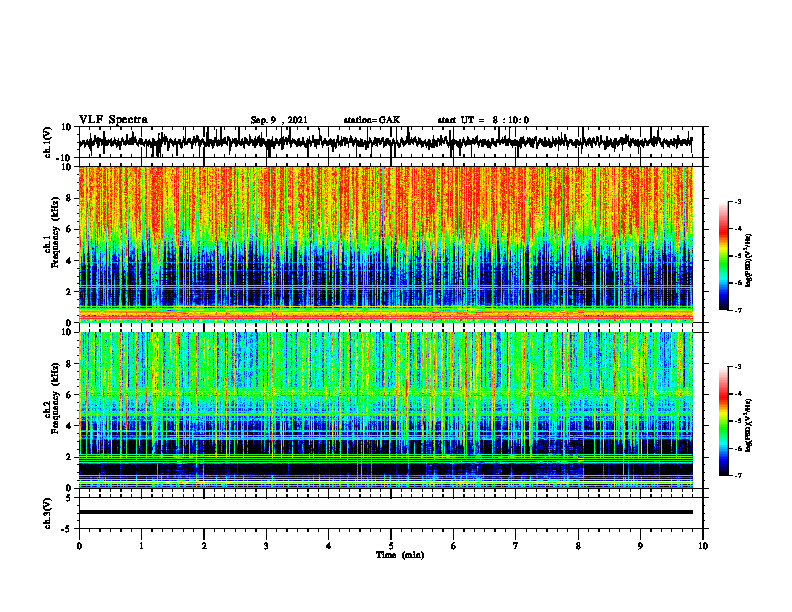The height and width of the screenshot is (612, 792).
Task: Click the "-7" tick on the ch.2 color bar
Action: 738,475
